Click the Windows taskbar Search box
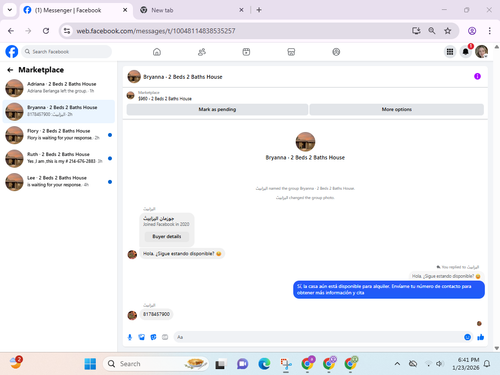The width and height of the screenshot is (500, 375). [x=156, y=364]
